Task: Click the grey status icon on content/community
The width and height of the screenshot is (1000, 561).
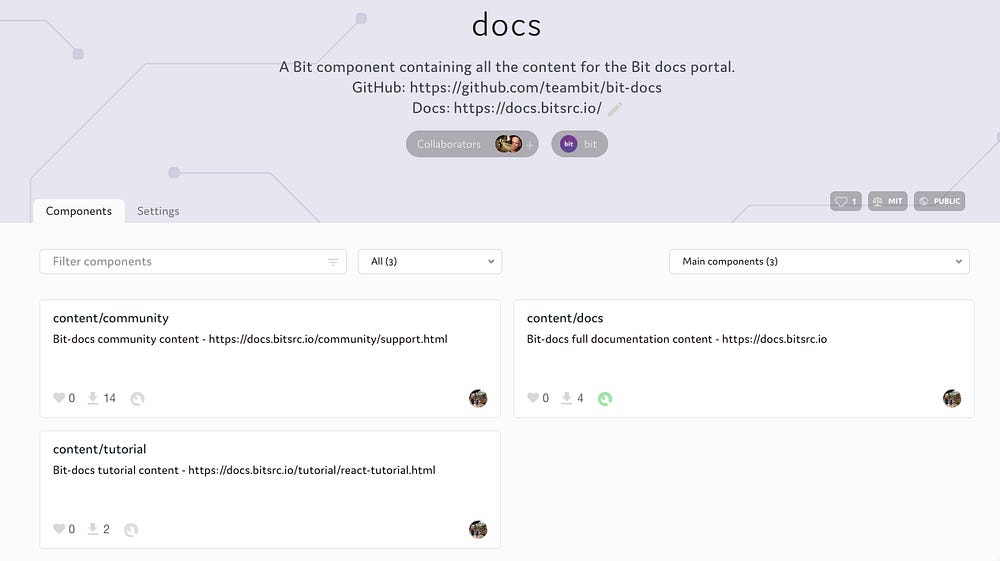Action: click(x=137, y=399)
